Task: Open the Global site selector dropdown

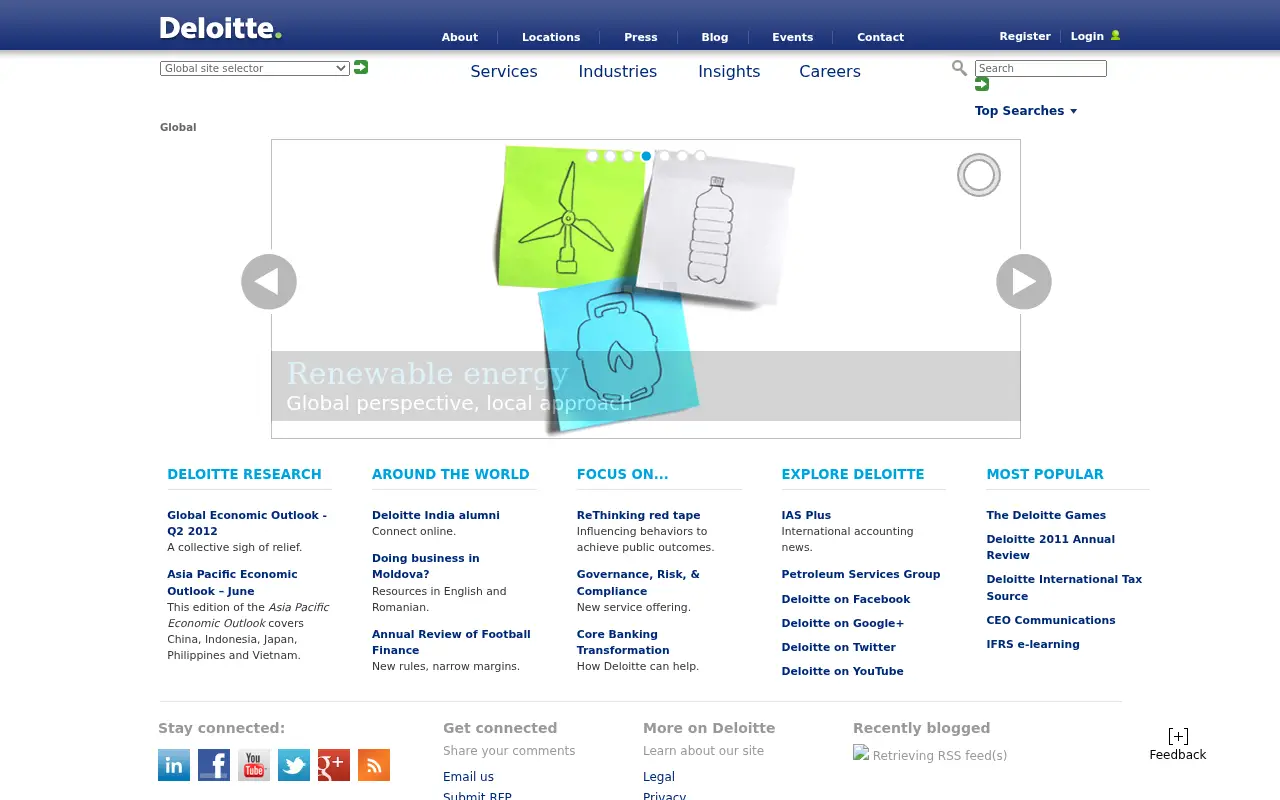Action: pyautogui.click(x=255, y=68)
